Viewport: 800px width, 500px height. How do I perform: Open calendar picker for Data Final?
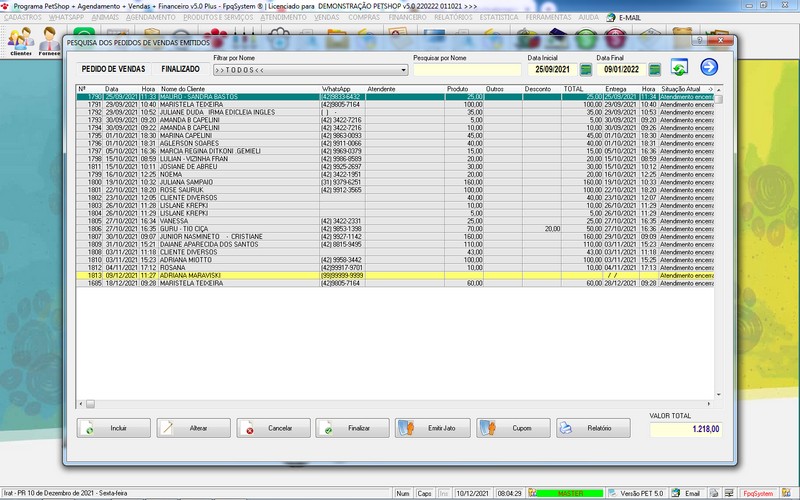coord(655,69)
